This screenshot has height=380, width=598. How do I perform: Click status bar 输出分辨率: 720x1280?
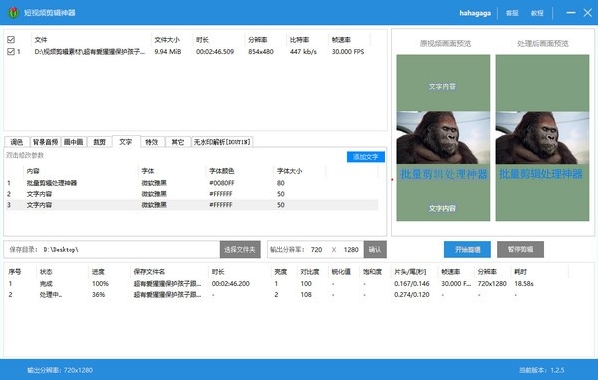click(x=60, y=370)
